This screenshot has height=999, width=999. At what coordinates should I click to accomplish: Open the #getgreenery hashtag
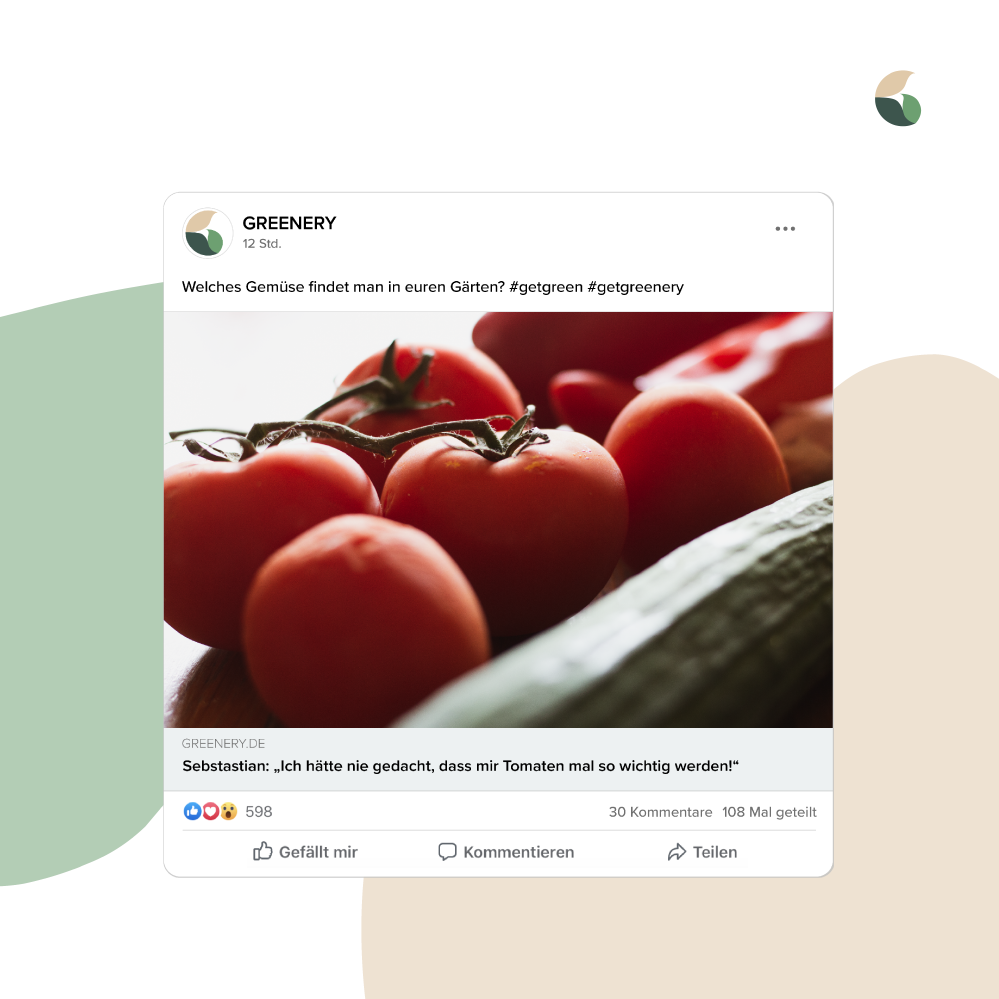click(635, 287)
